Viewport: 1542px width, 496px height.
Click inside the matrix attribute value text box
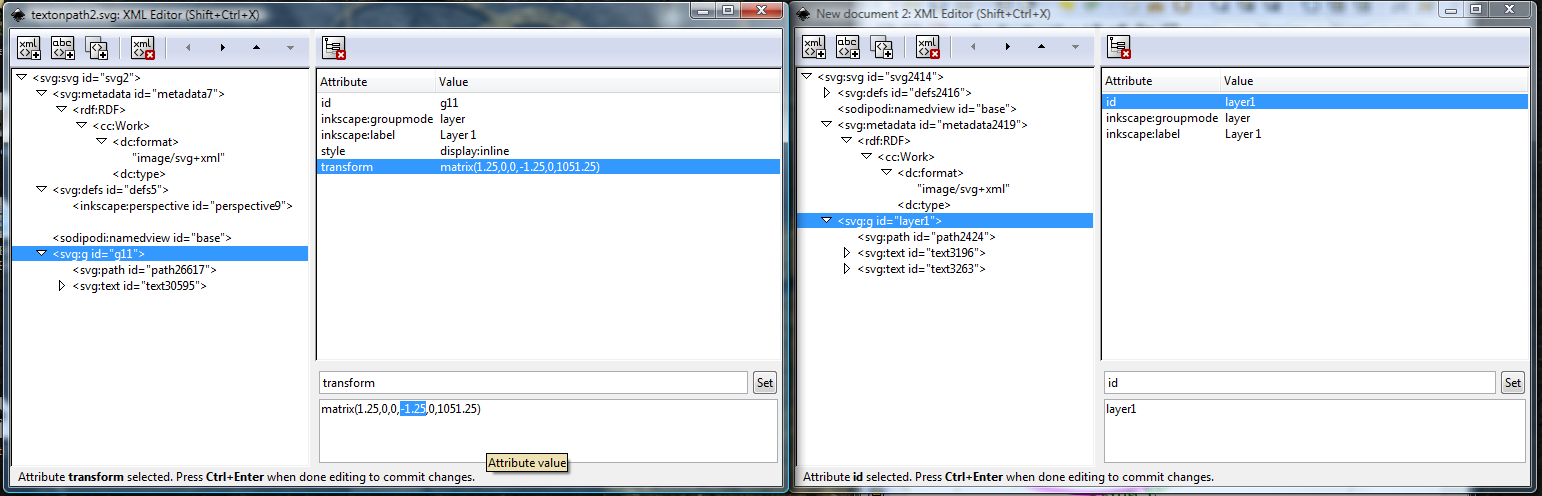[600, 430]
